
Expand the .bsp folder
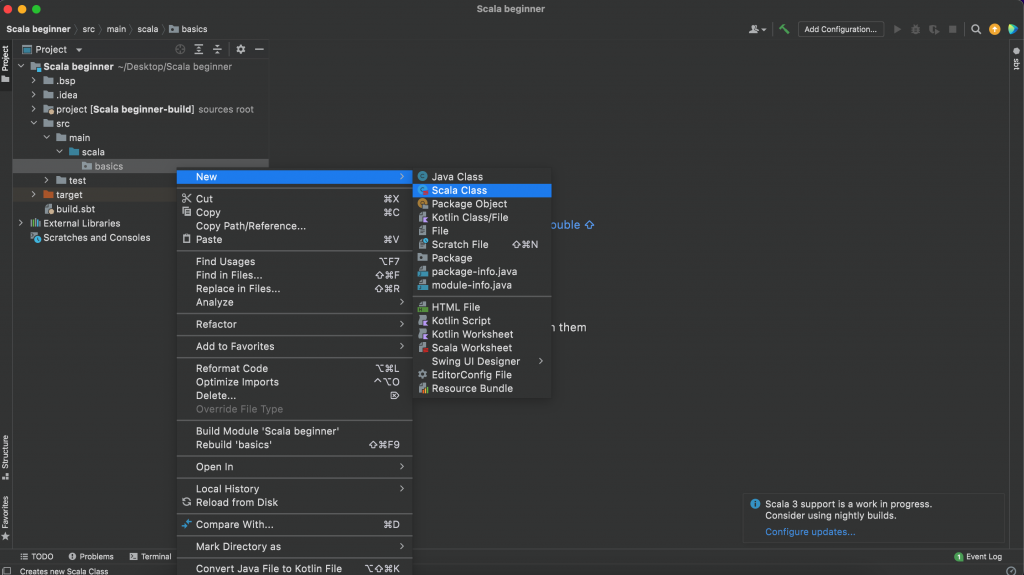click(x=34, y=80)
